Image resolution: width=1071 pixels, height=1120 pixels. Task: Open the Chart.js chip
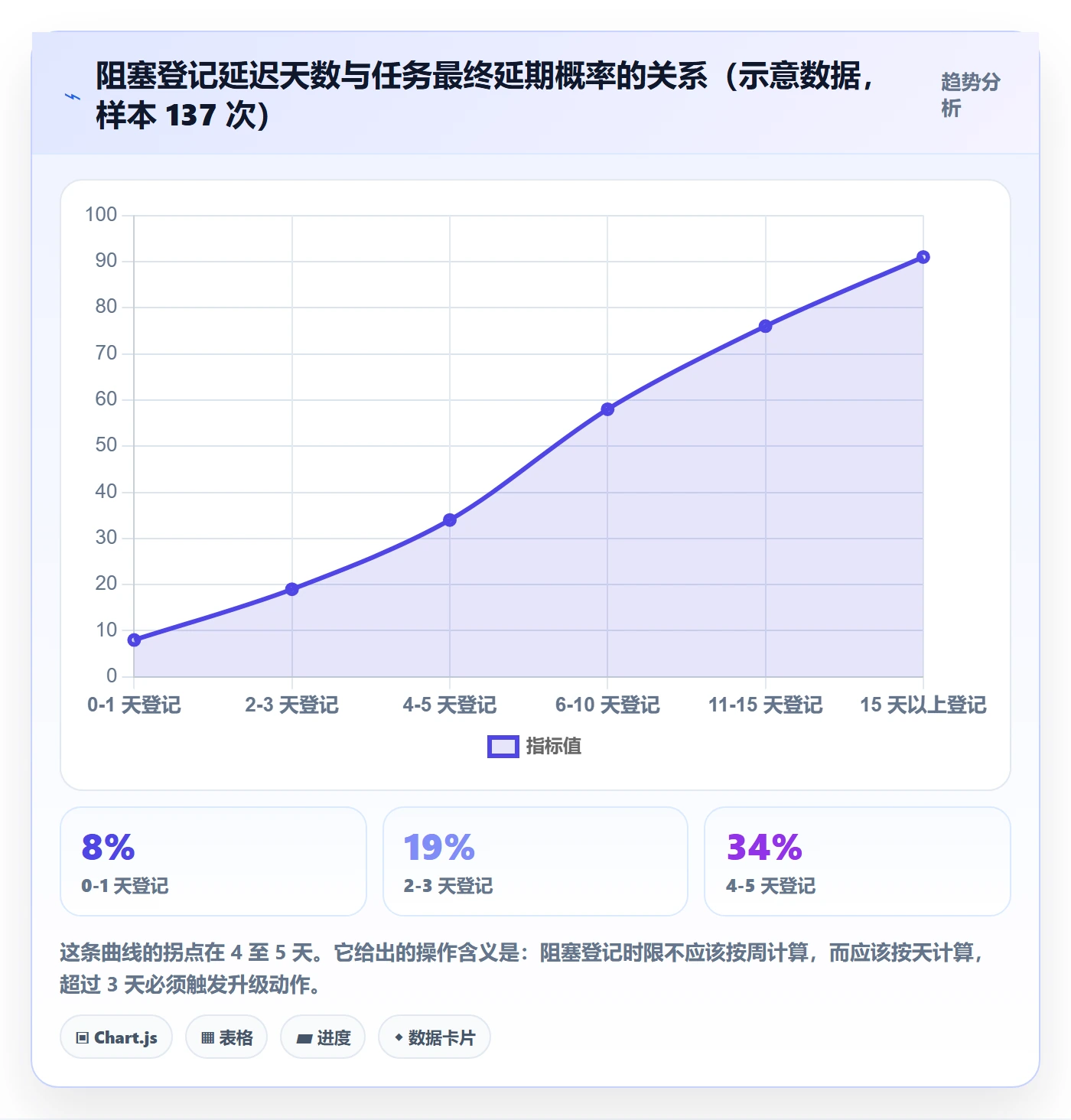[116, 1037]
